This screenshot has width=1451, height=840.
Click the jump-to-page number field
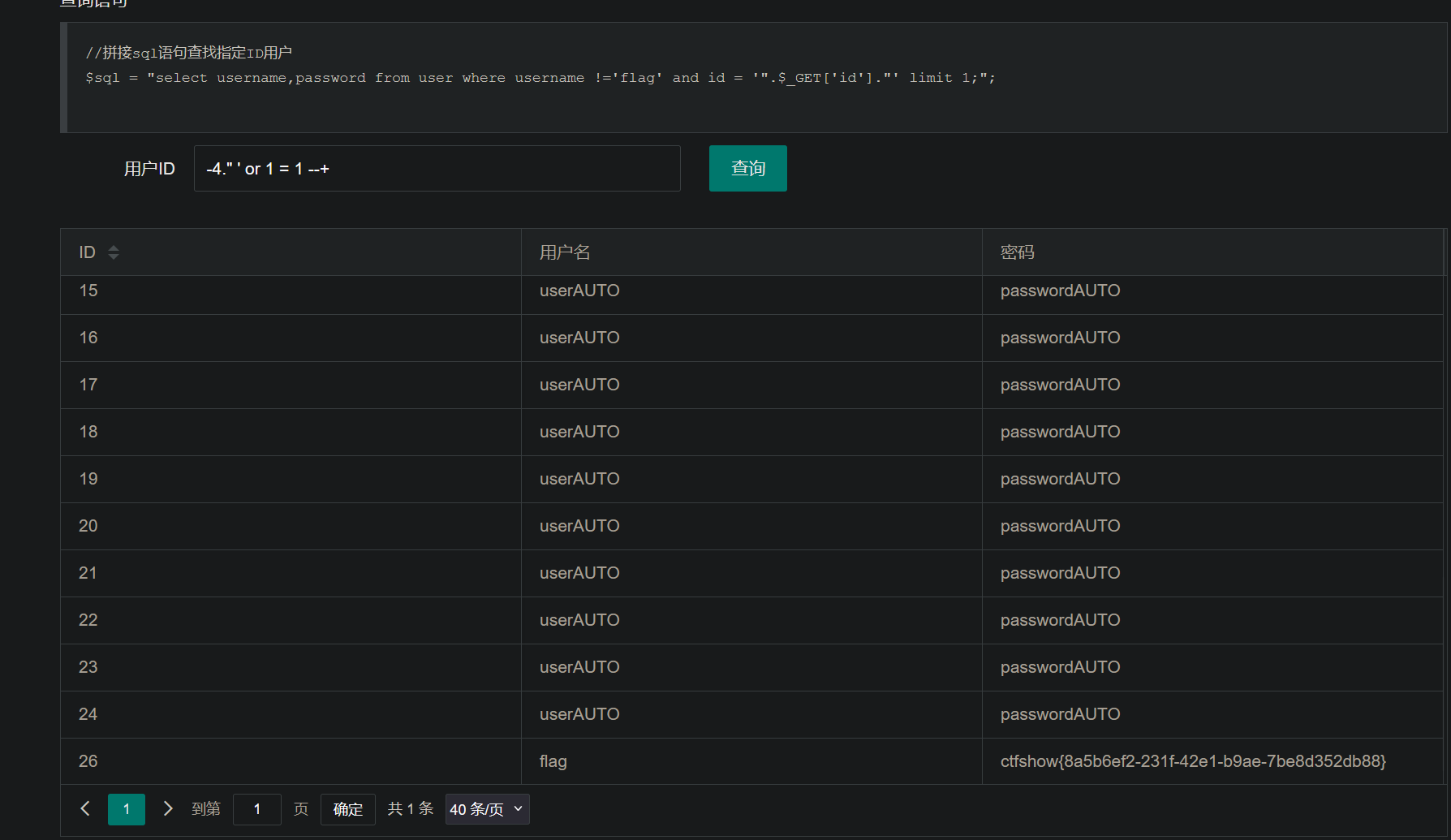[x=257, y=809]
